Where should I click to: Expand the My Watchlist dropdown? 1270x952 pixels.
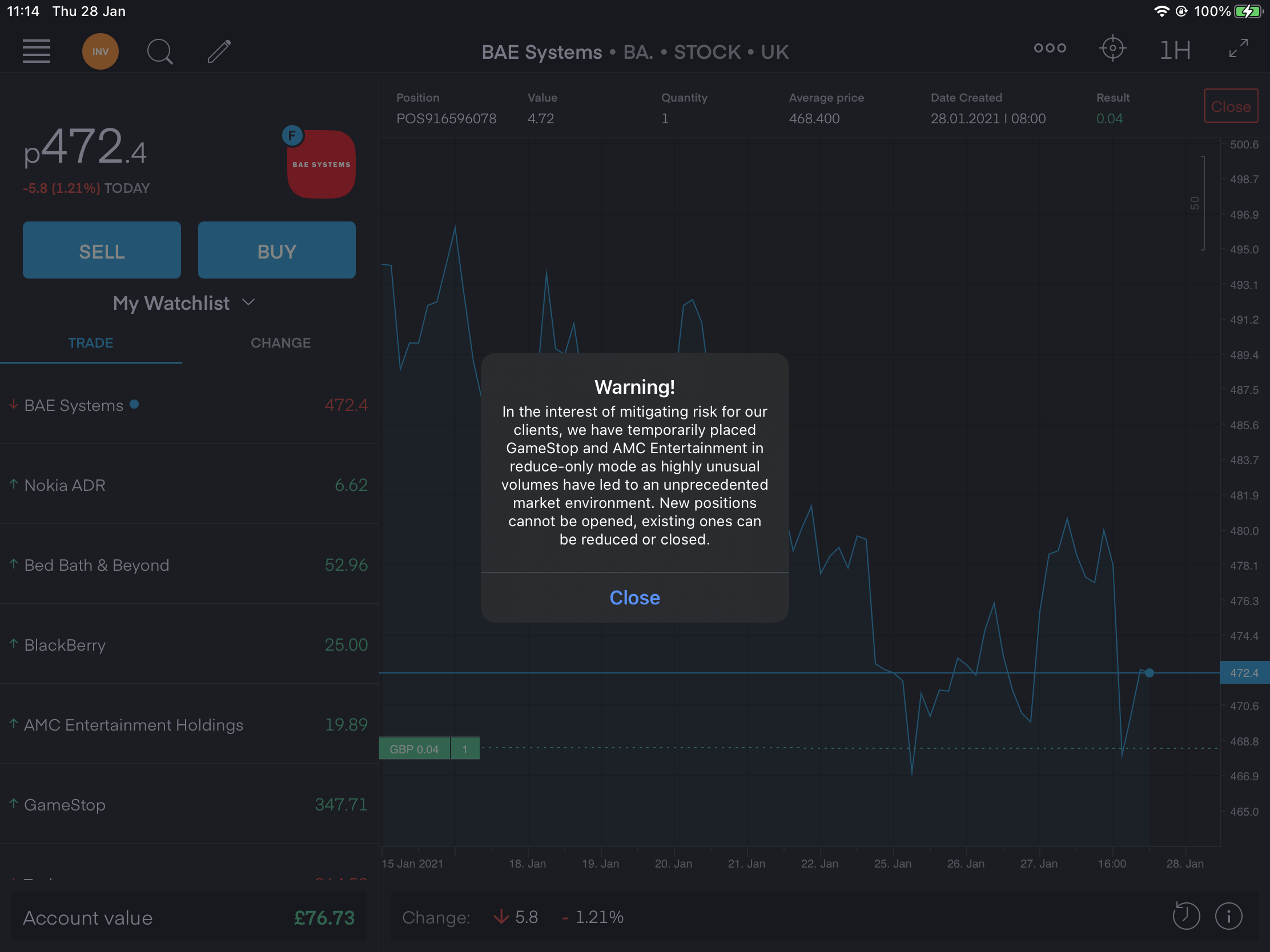[184, 302]
